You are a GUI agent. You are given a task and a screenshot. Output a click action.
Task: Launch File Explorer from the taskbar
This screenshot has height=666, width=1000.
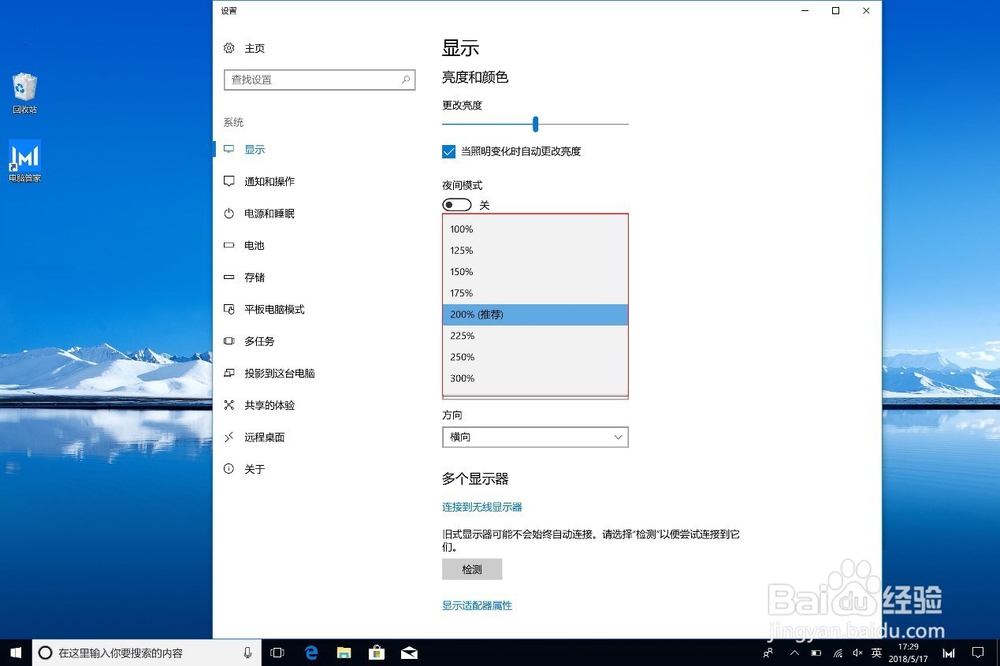tap(343, 652)
